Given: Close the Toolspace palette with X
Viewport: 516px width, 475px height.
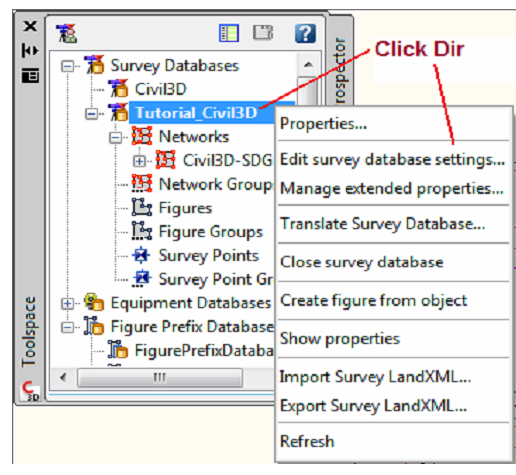Looking at the screenshot, I should (x=30, y=26).
